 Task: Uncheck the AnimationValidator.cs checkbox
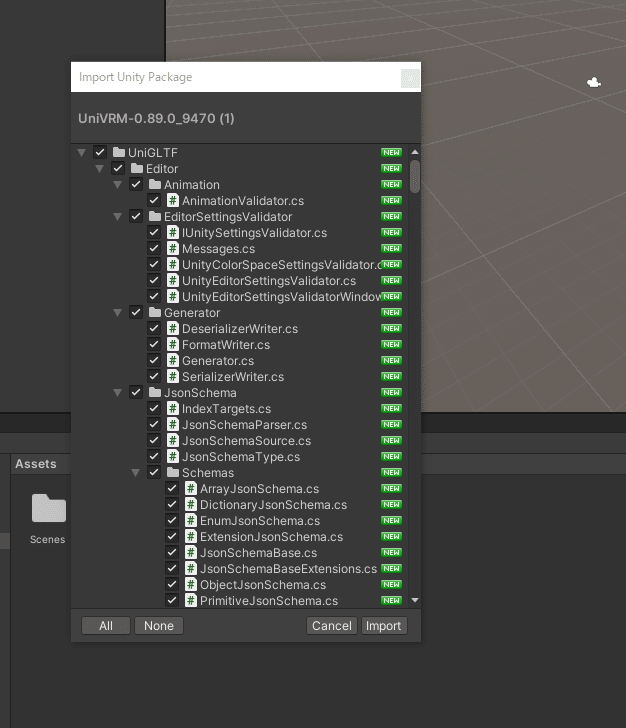(x=154, y=201)
